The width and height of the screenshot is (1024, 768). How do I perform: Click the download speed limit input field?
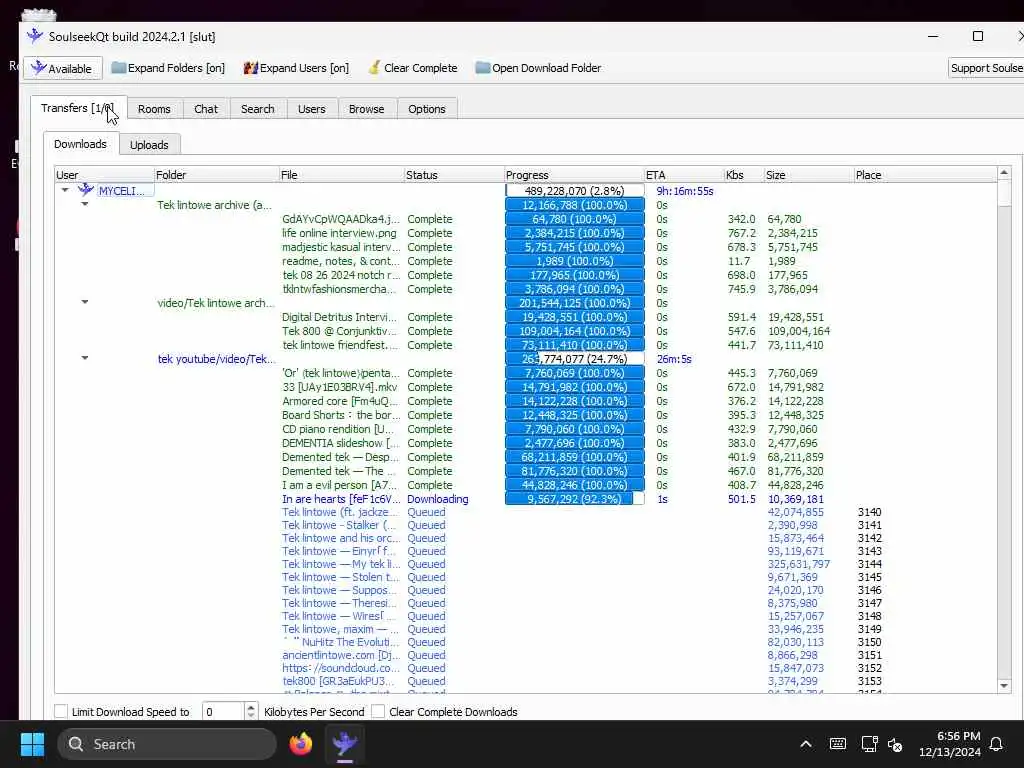pyautogui.click(x=223, y=711)
